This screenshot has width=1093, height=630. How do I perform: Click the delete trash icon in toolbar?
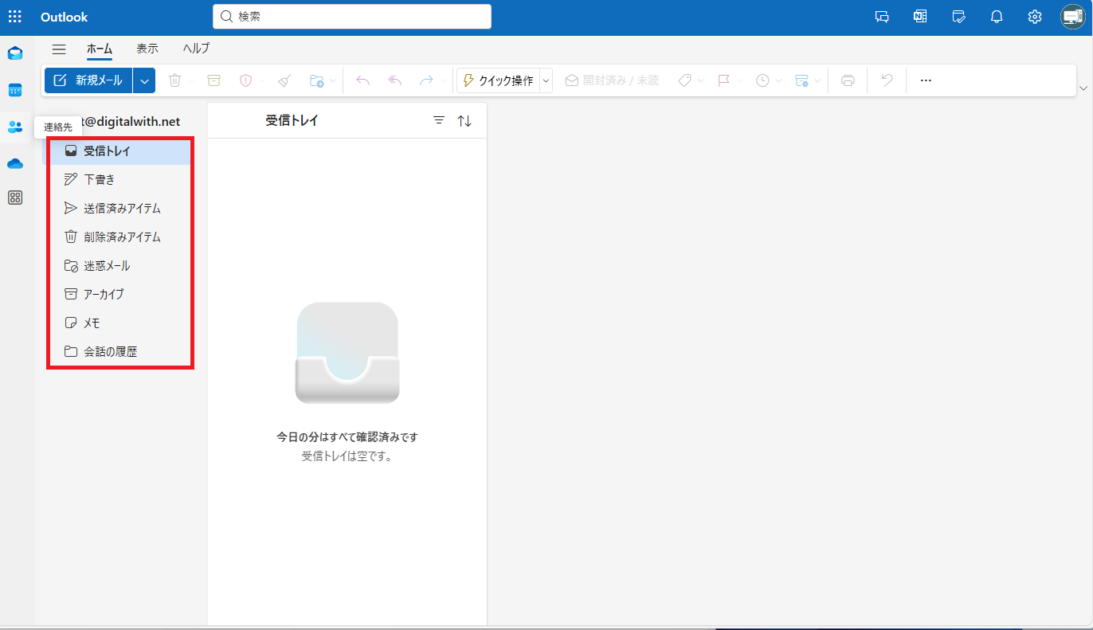175,81
